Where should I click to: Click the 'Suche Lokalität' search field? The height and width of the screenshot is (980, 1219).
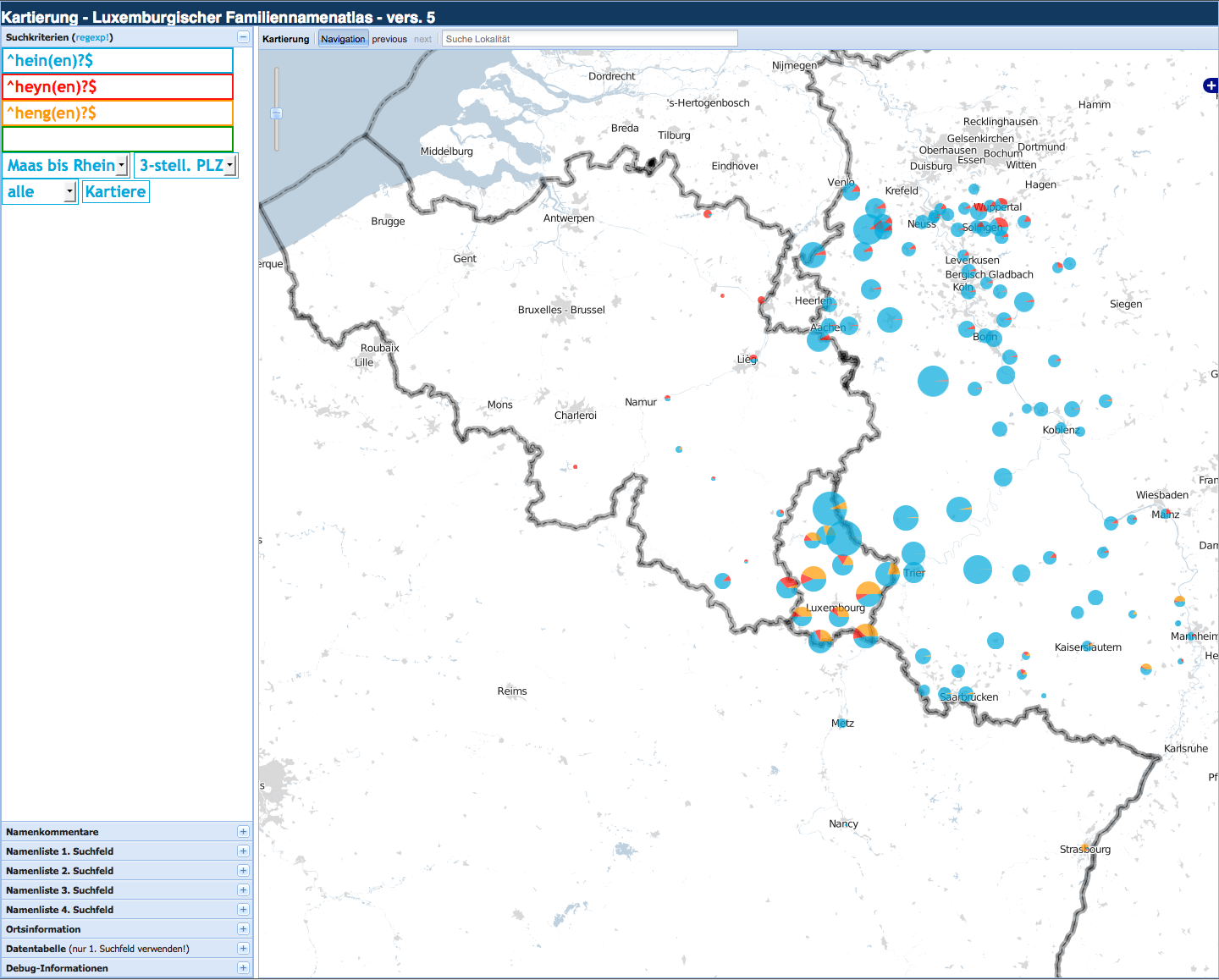589,39
